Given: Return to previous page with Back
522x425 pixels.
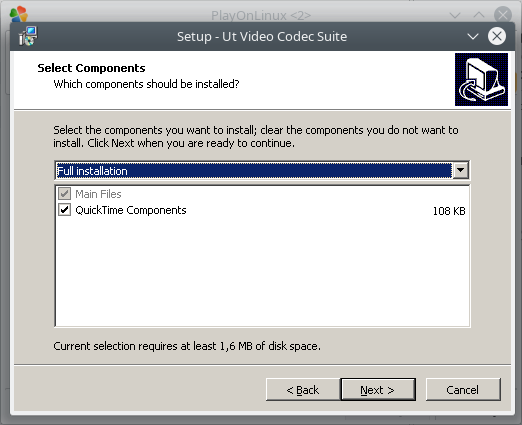Looking at the screenshot, I should (303, 389).
